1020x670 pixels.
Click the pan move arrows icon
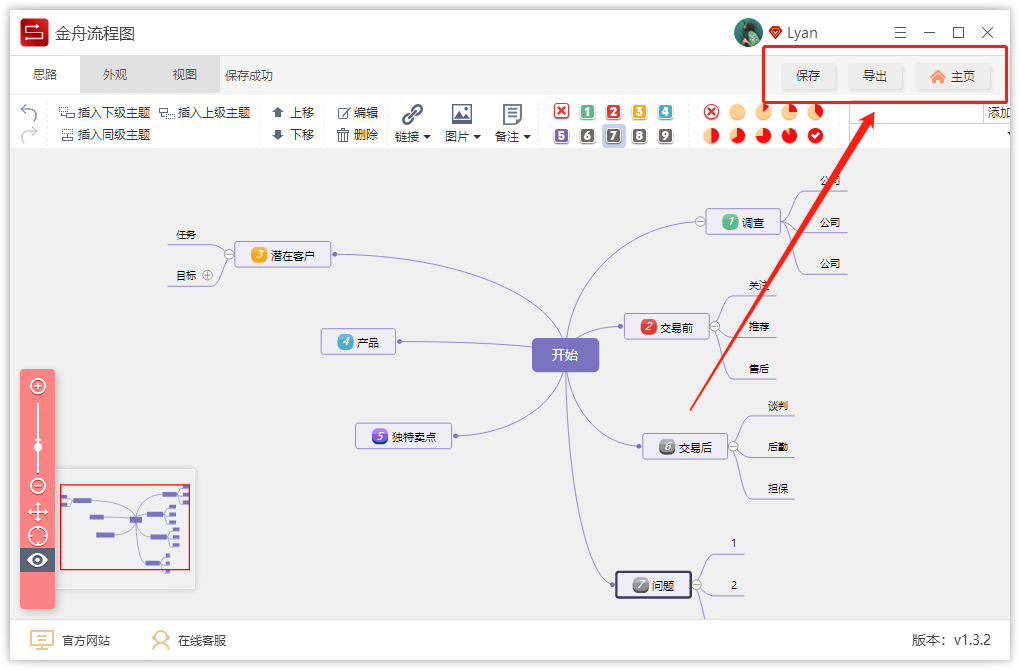click(38, 512)
